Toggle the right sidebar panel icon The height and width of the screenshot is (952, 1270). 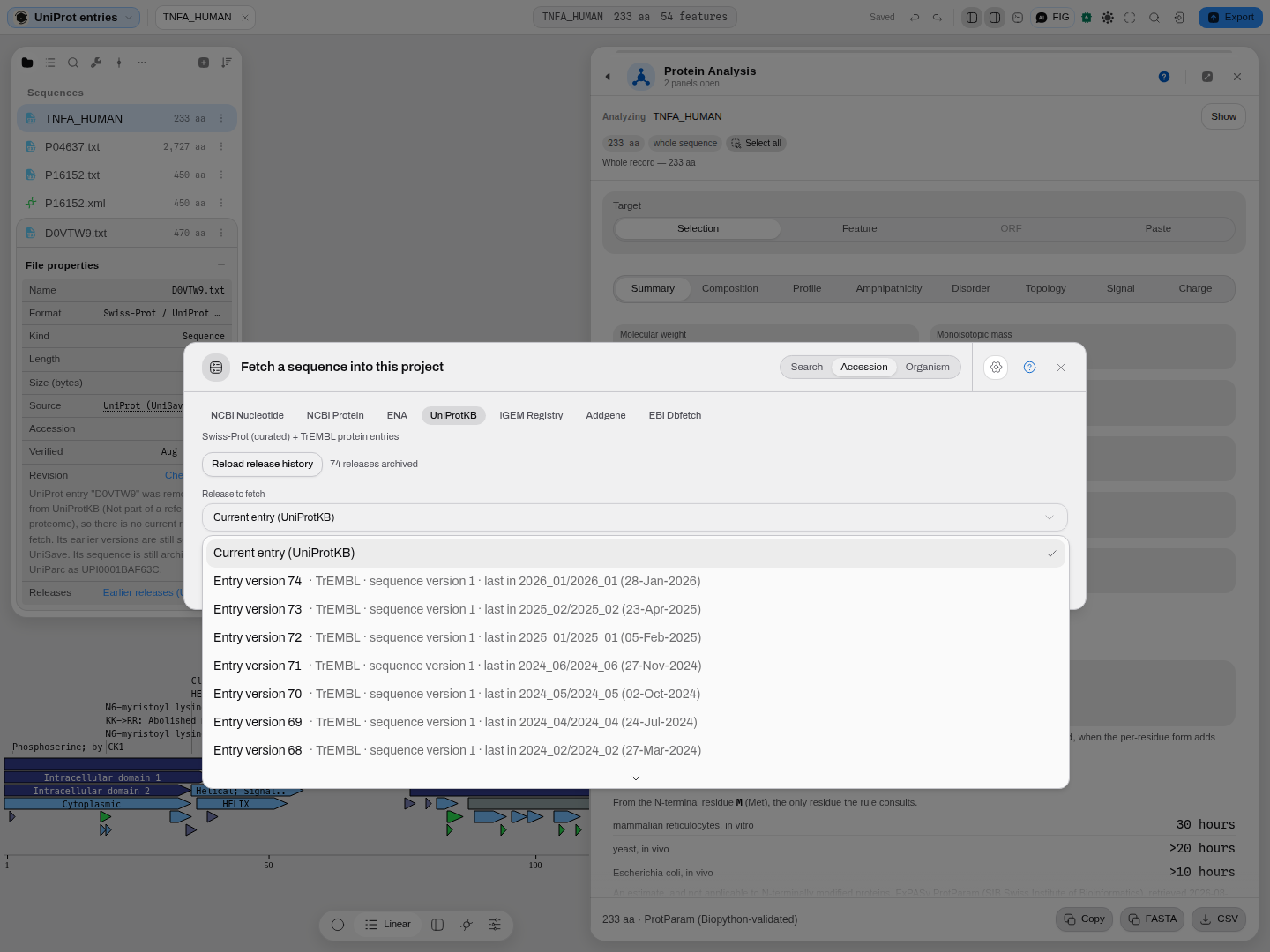[995, 18]
